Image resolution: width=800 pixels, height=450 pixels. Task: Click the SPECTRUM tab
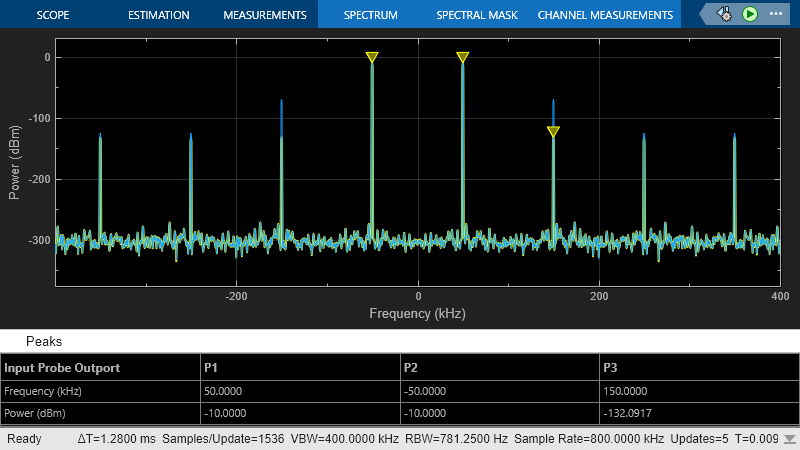click(x=370, y=15)
